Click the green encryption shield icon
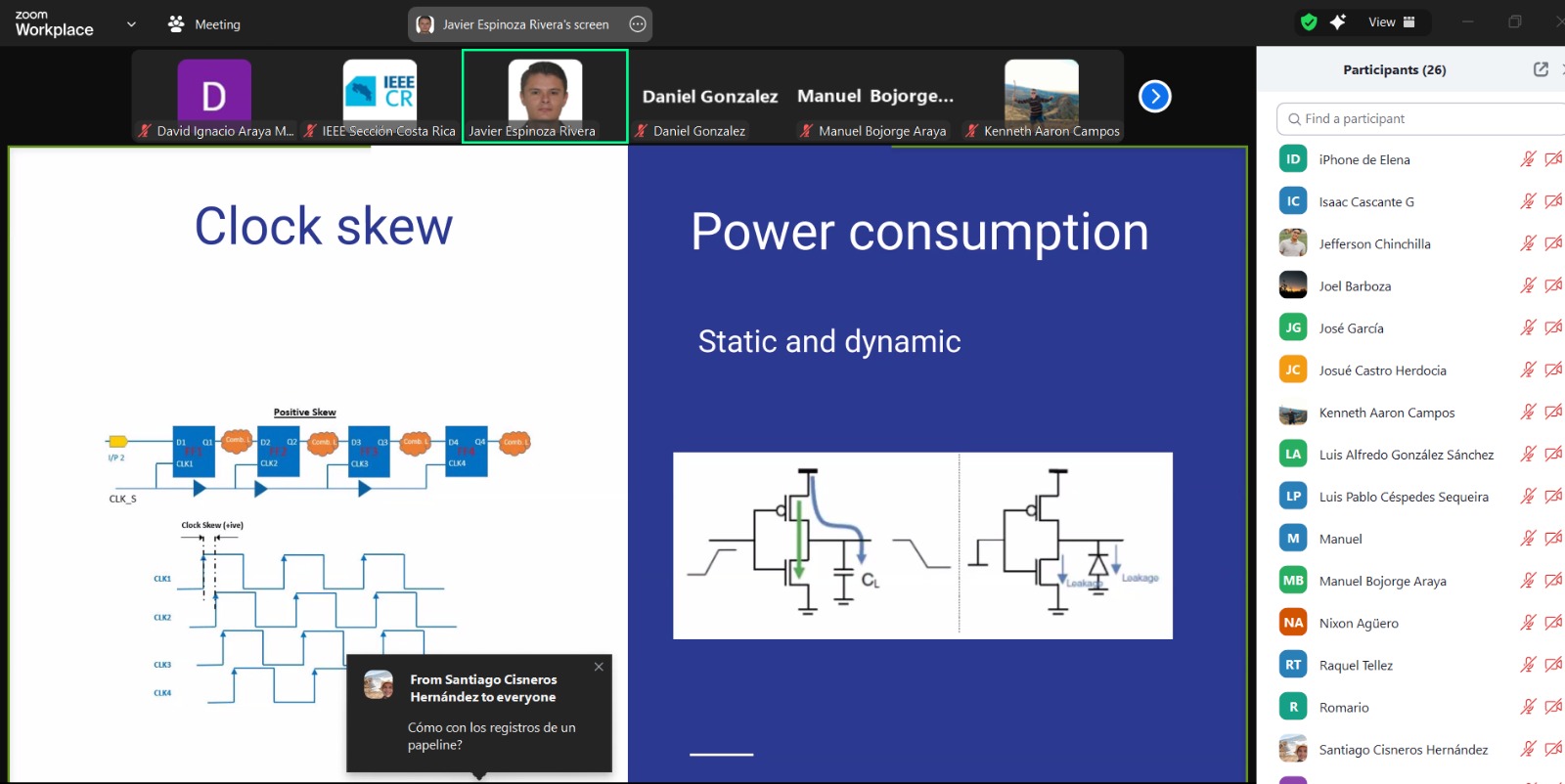Image resolution: width=1565 pixels, height=784 pixels. pyautogui.click(x=1309, y=22)
